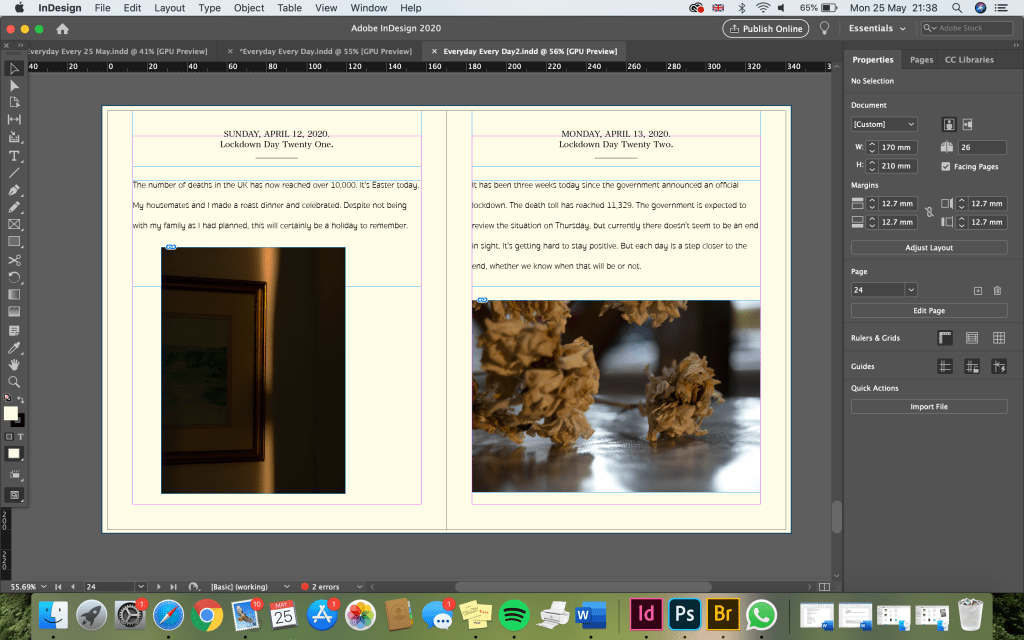The height and width of the screenshot is (640, 1024).
Task: Expand the Page number dropdown
Action: pos(910,290)
